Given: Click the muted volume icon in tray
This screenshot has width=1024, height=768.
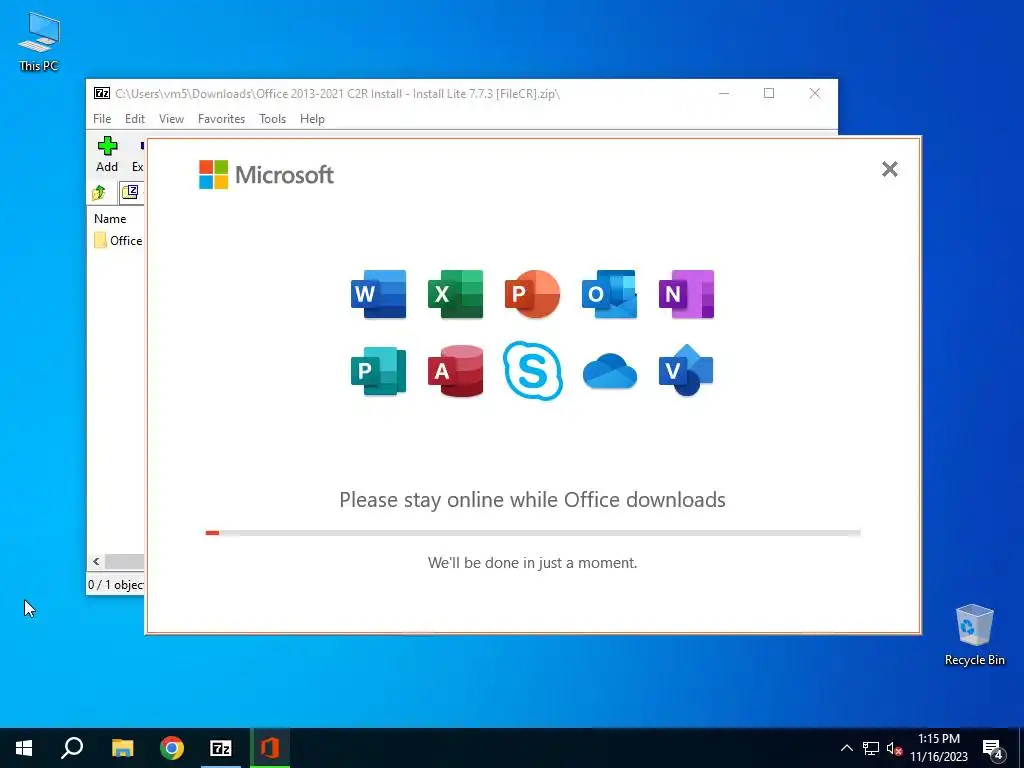Looking at the screenshot, I should pyautogui.click(x=894, y=748).
